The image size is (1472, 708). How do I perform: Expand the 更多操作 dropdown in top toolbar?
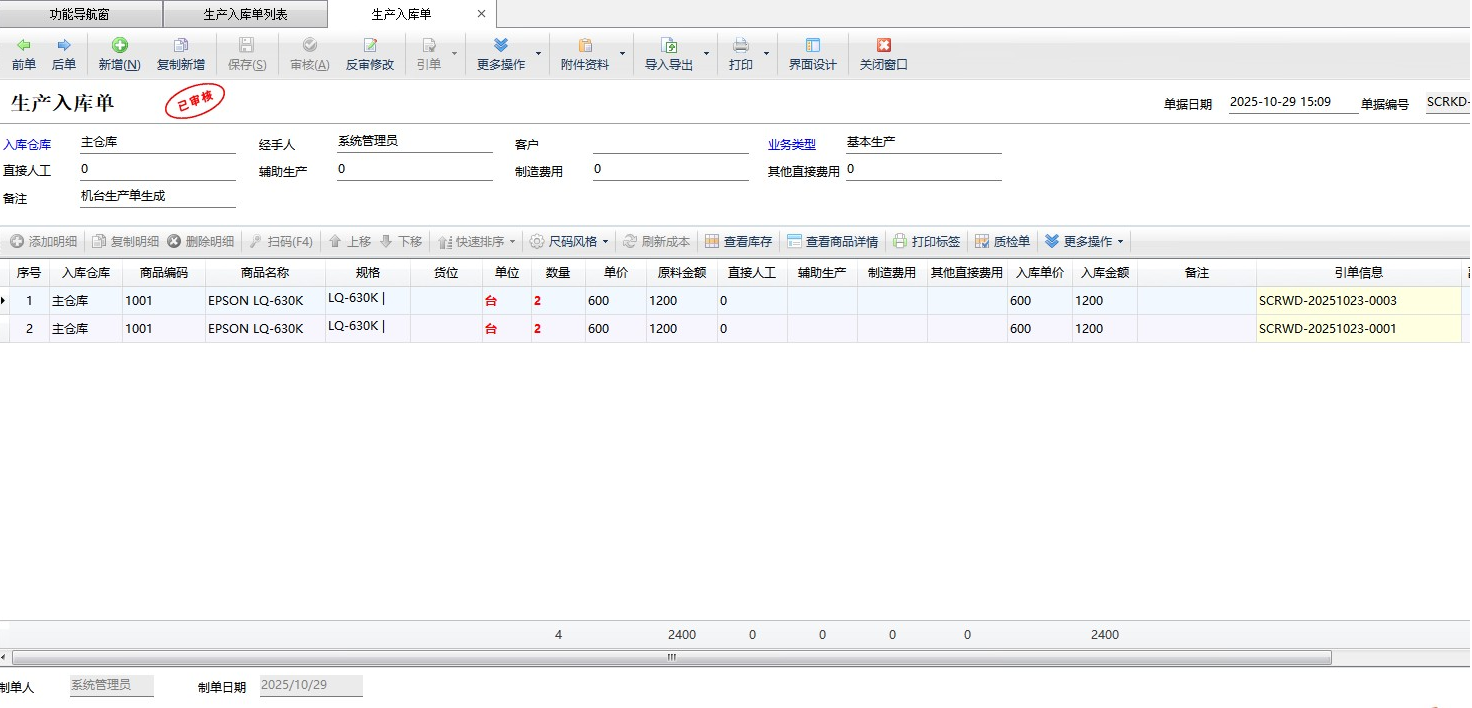click(539, 54)
